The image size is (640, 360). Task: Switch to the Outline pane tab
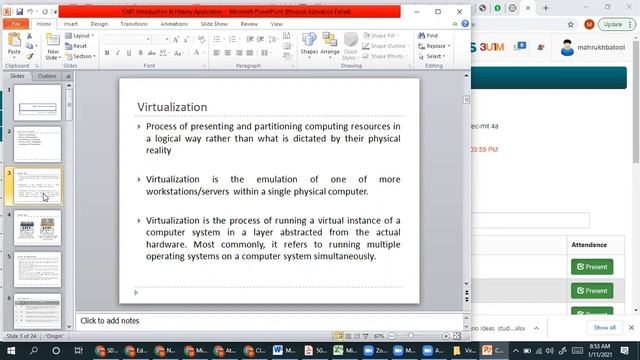(47, 76)
